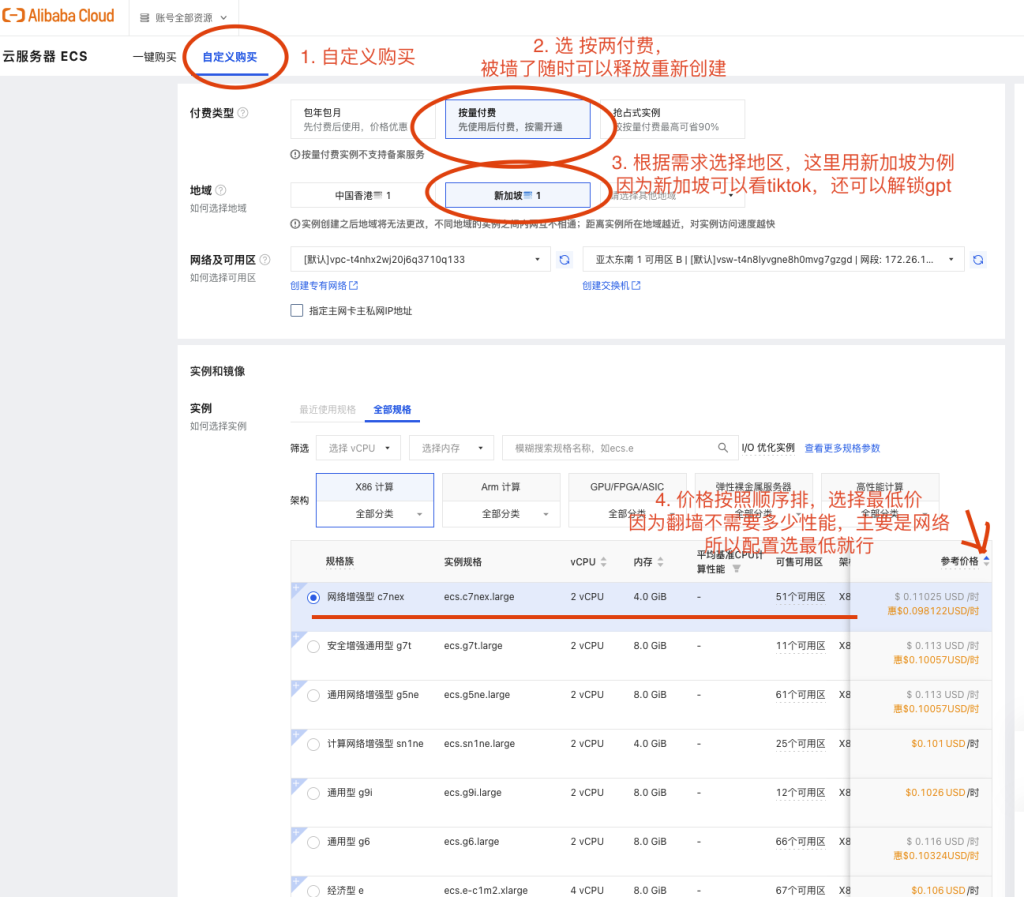
Task: Sort the table by vCPU
Action: click(x=603, y=562)
